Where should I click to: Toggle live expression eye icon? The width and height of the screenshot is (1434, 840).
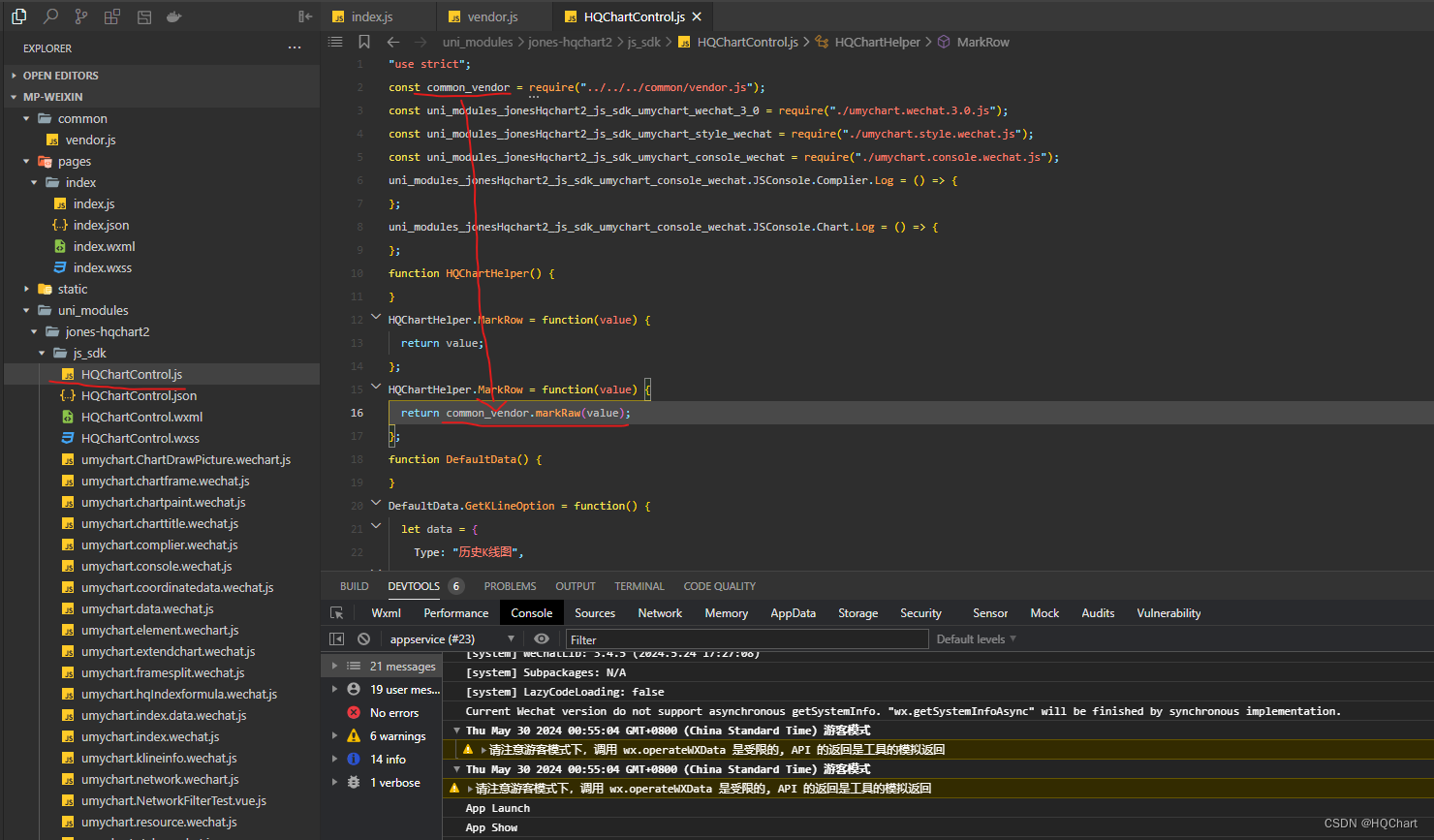coord(542,639)
